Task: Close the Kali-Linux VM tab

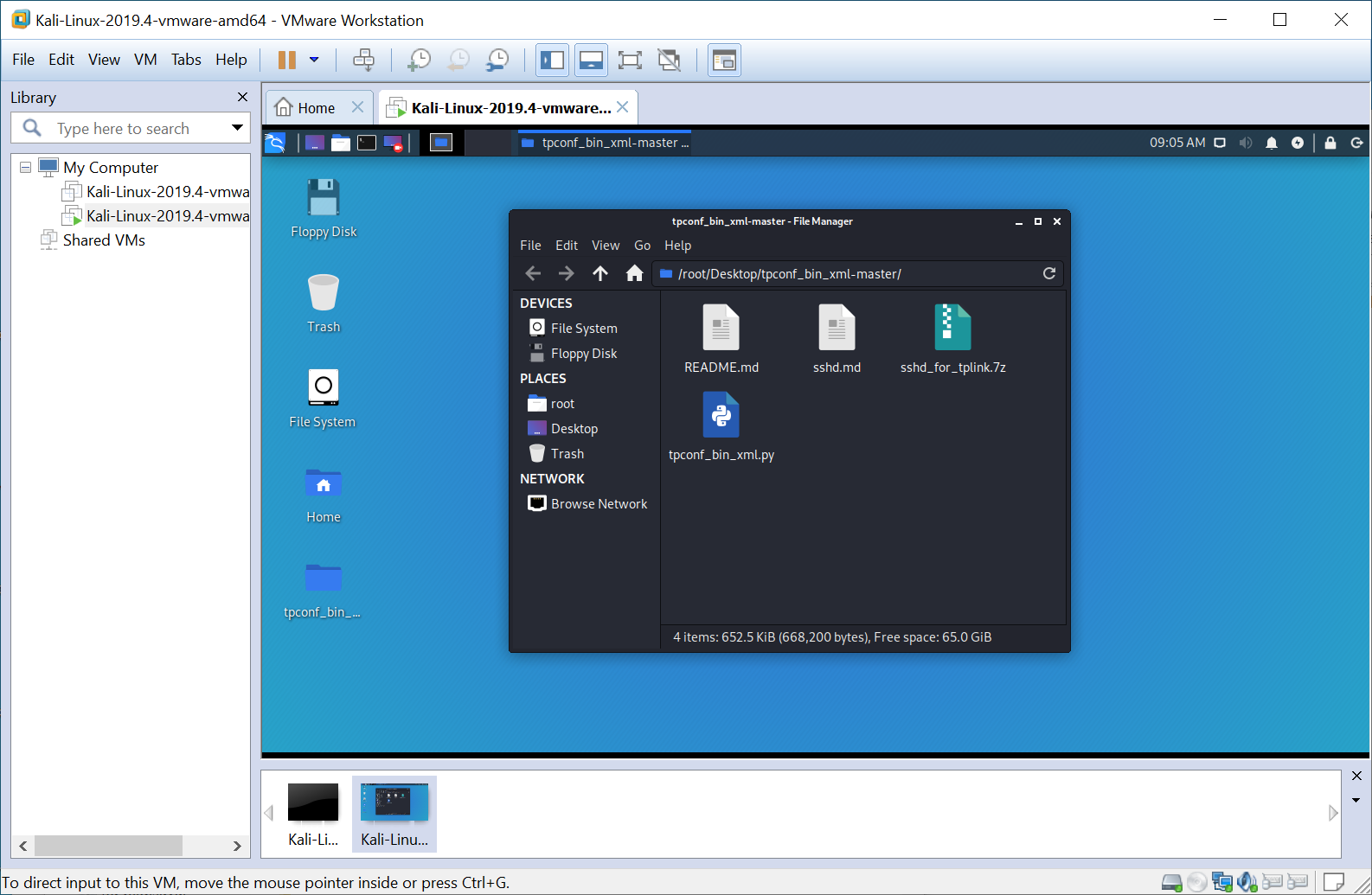Action: click(x=623, y=107)
